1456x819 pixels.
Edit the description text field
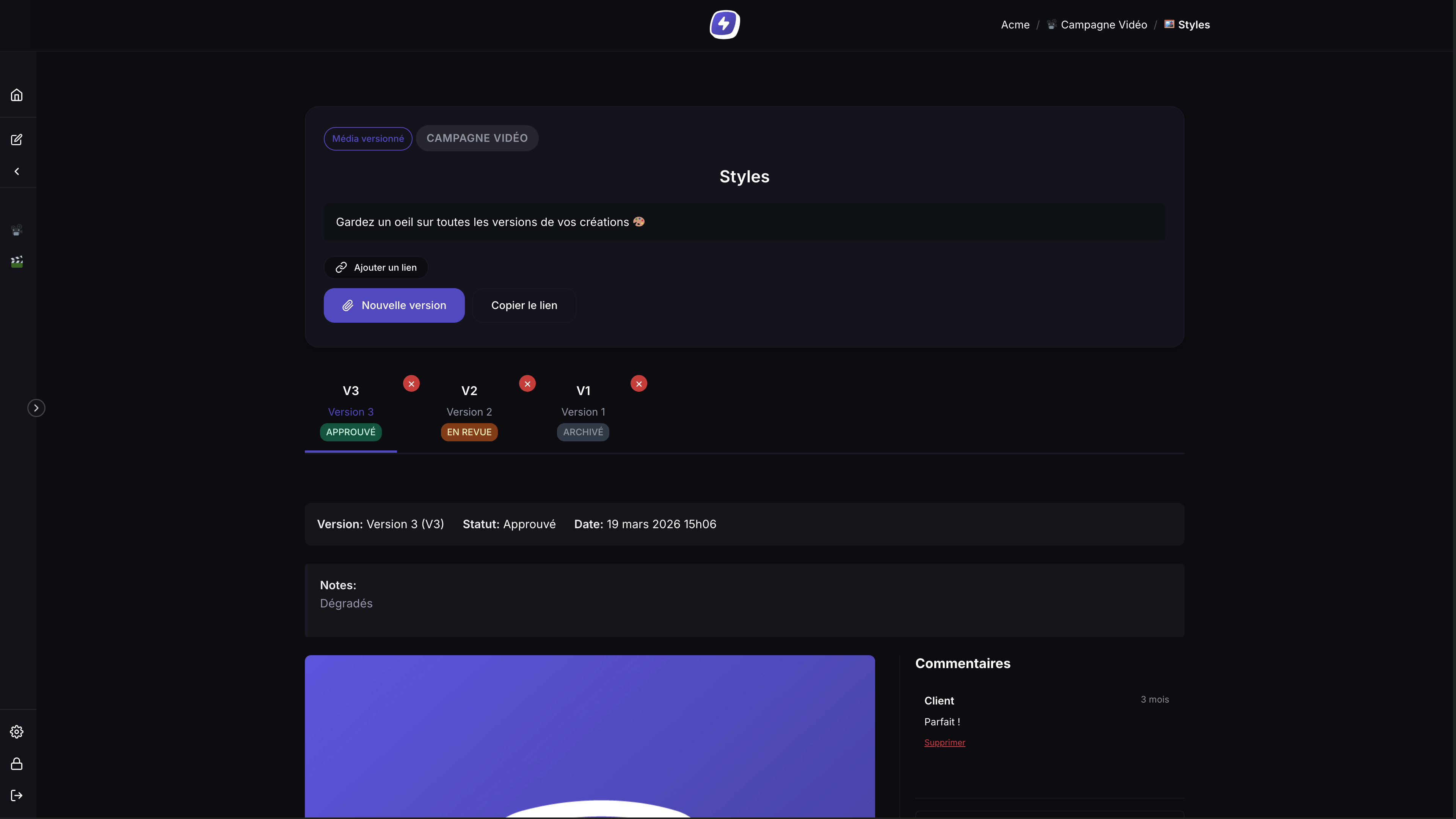coord(744,222)
